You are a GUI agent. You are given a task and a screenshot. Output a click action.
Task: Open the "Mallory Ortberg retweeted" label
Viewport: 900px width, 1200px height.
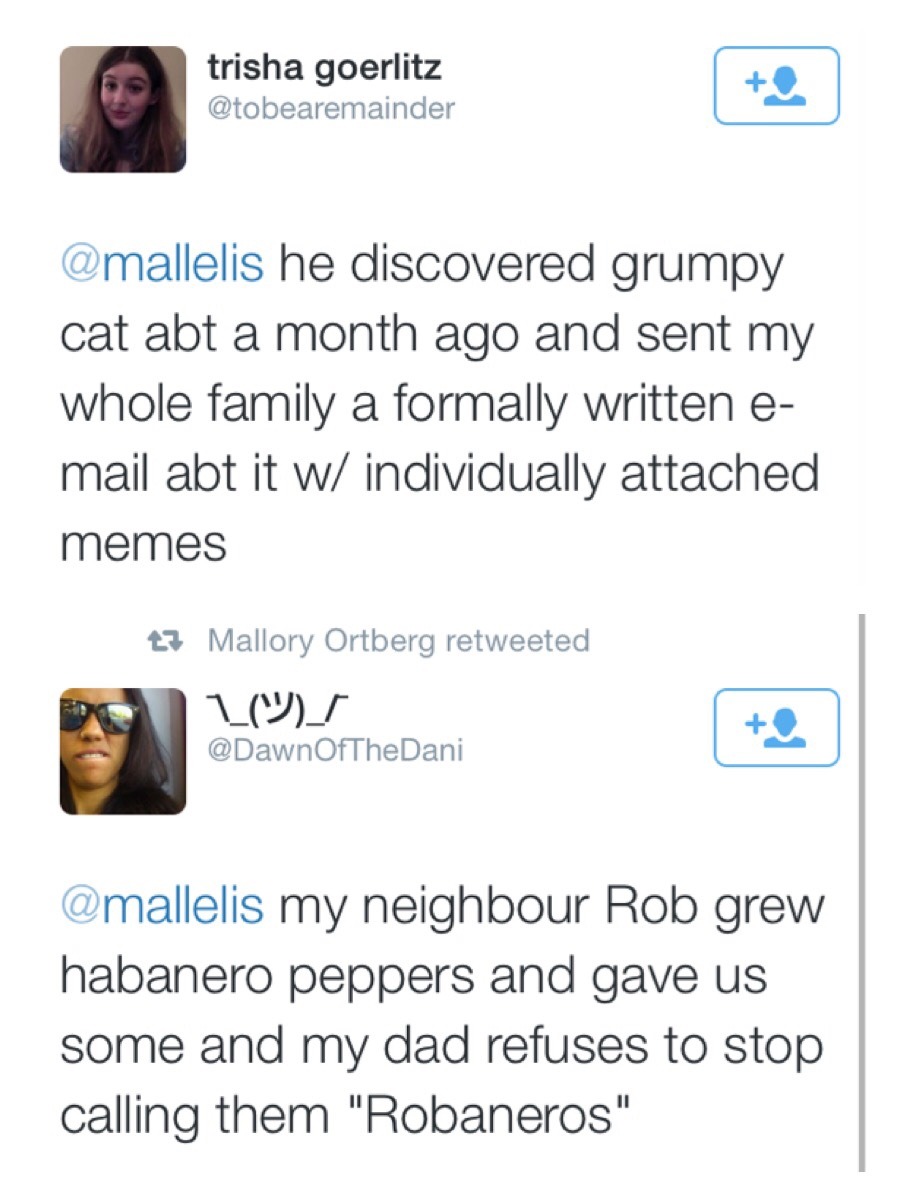click(x=398, y=640)
